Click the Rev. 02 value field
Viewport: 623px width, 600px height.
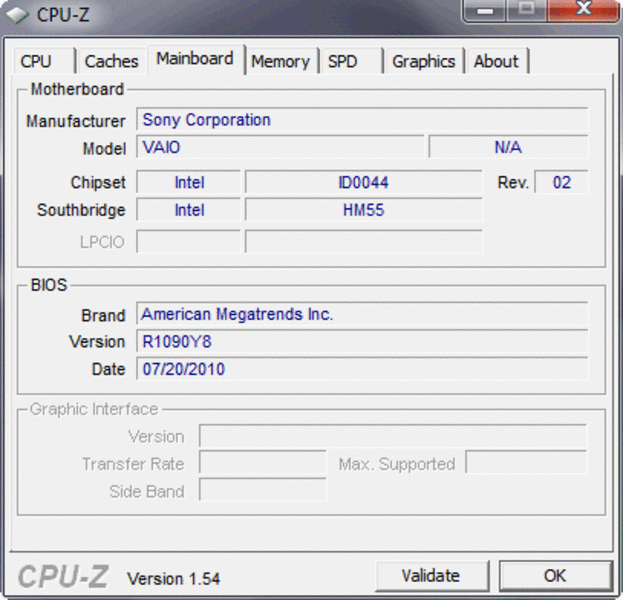coord(561,182)
